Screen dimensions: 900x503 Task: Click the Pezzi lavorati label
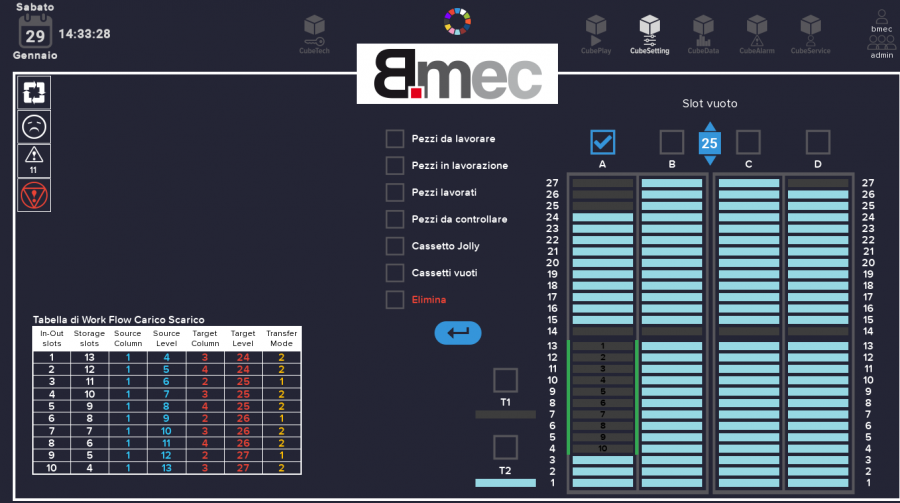coord(444,192)
